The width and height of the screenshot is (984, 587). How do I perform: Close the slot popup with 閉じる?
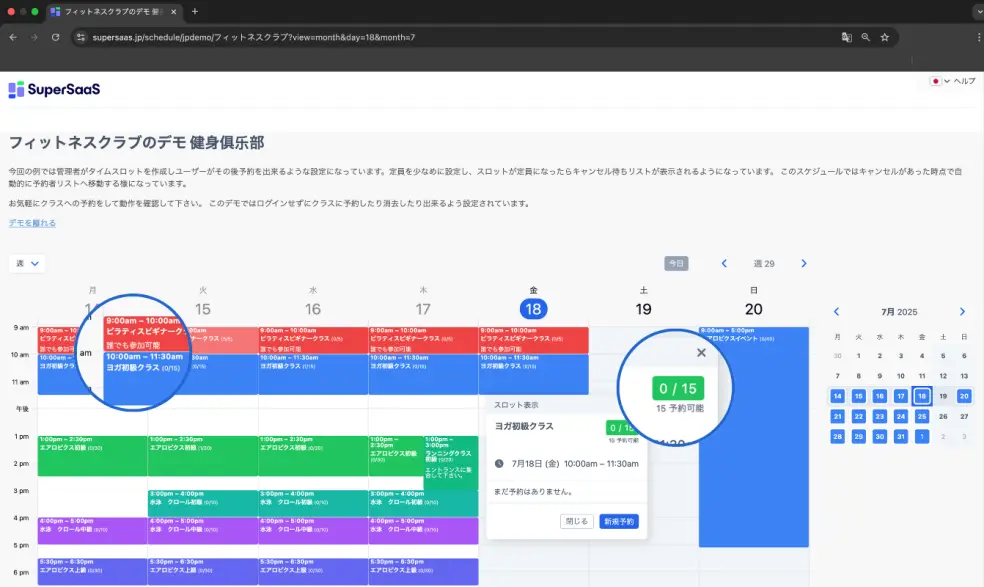tap(577, 521)
